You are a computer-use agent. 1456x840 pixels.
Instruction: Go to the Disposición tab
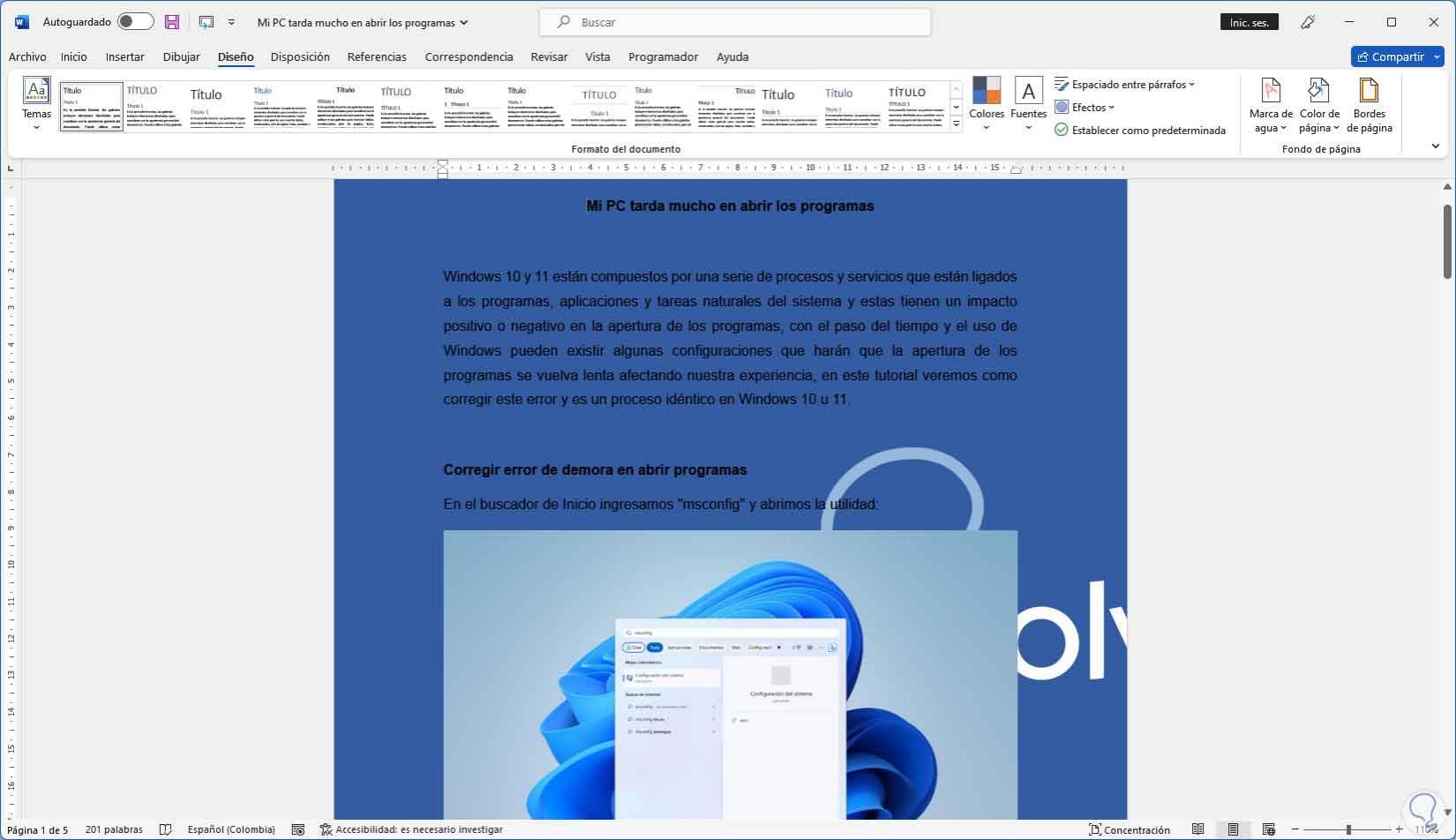coord(300,56)
